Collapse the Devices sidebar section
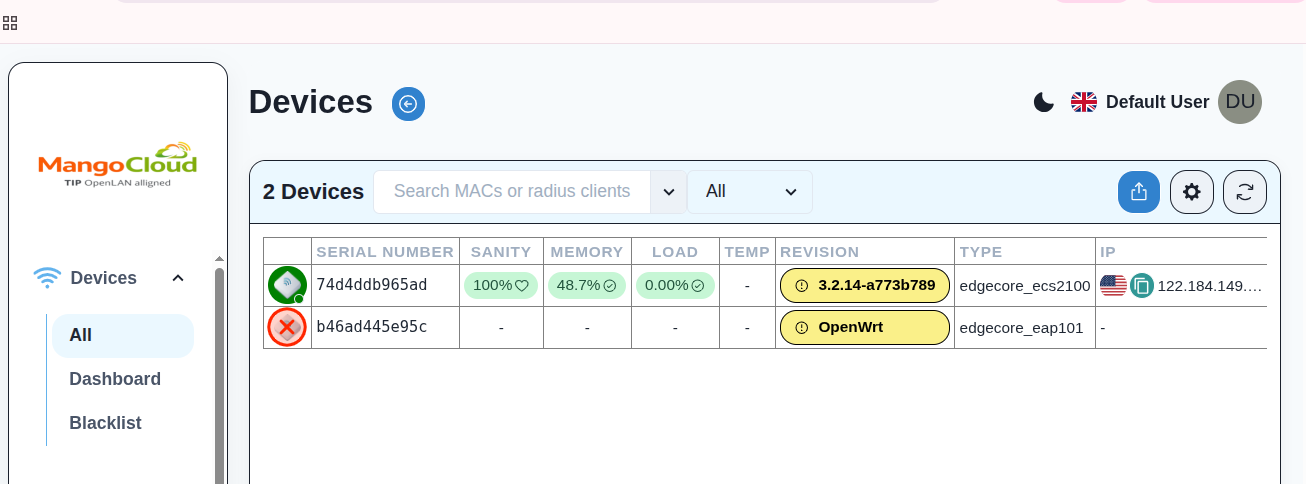This screenshot has height=484, width=1306. tap(178, 278)
